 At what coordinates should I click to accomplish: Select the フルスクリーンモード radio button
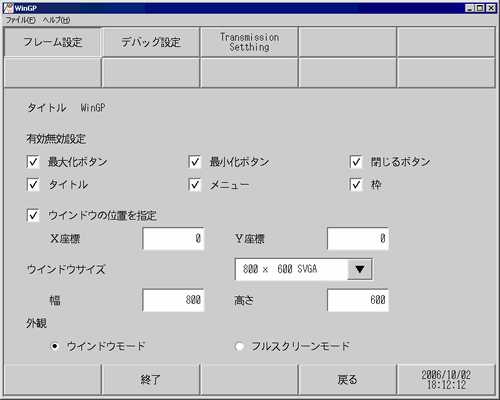(239, 346)
